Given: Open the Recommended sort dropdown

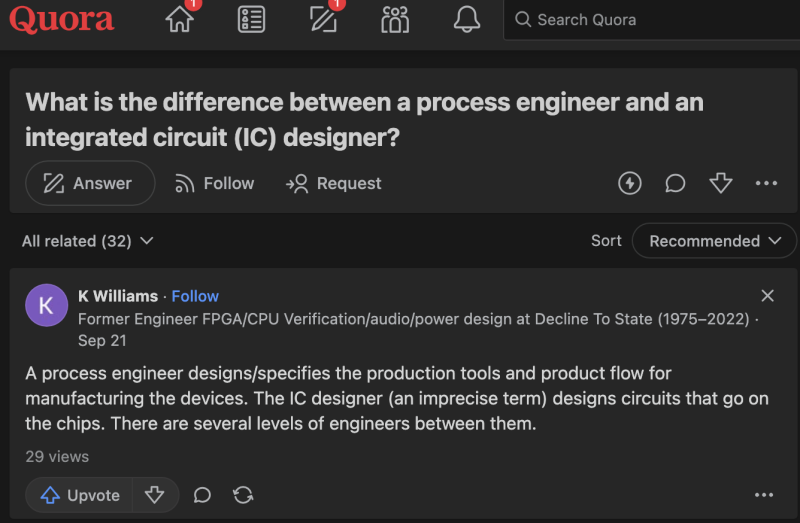Looking at the screenshot, I should click(714, 241).
